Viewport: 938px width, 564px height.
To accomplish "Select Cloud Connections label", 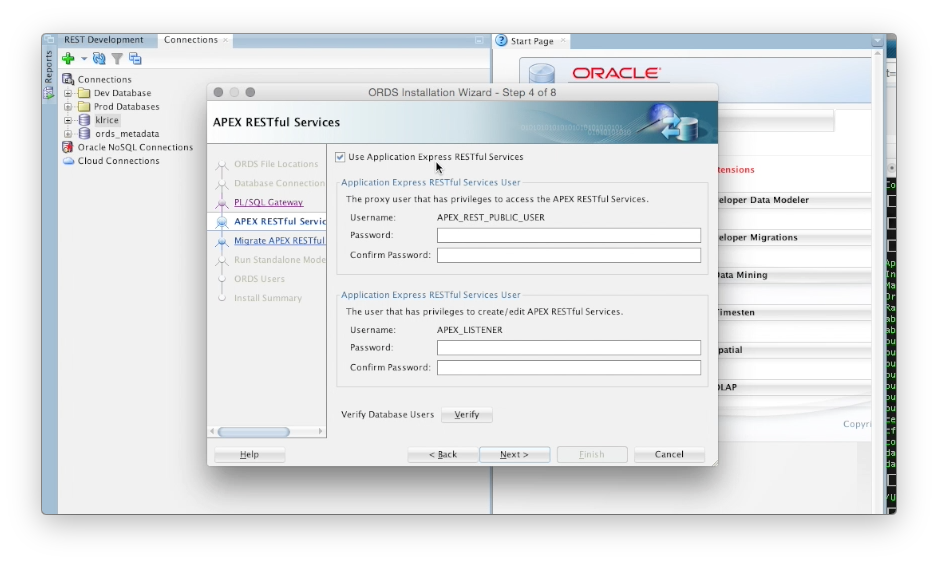I will tap(118, 161).
